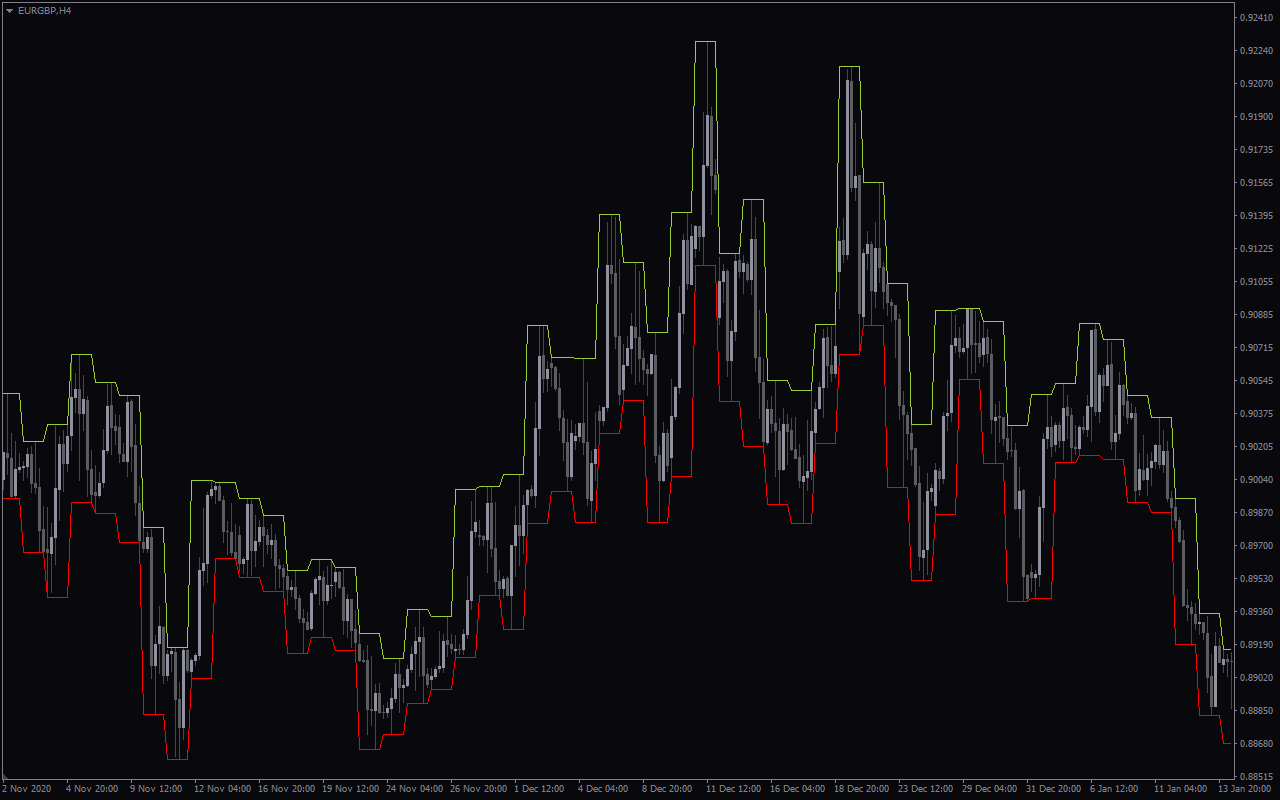Click the 31 Dec 20:00 time label

(x=1055, y=788)
